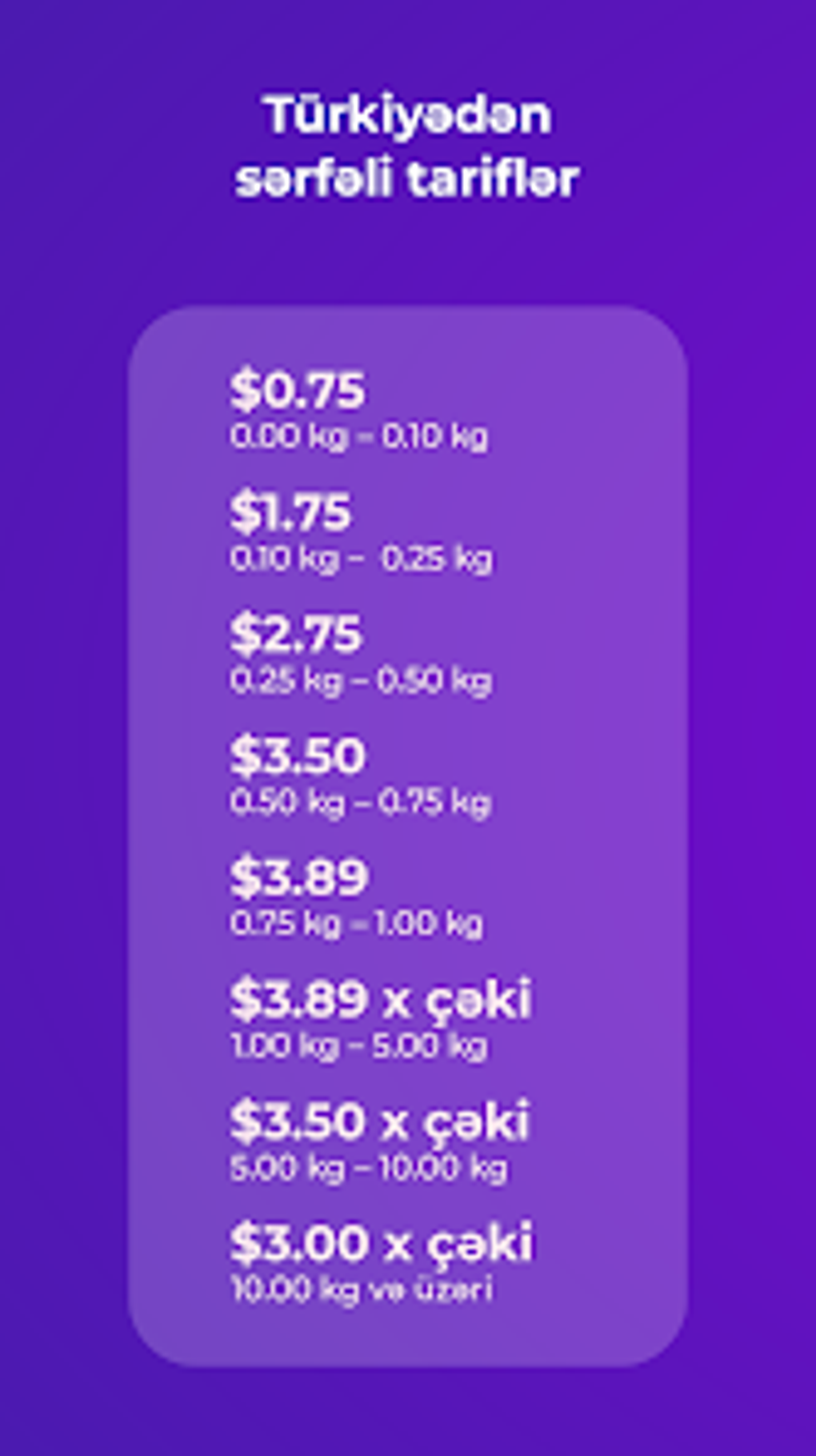Click the 0.75 kg – 1.00 kg range
The image size is (816, 1456).
356,924
